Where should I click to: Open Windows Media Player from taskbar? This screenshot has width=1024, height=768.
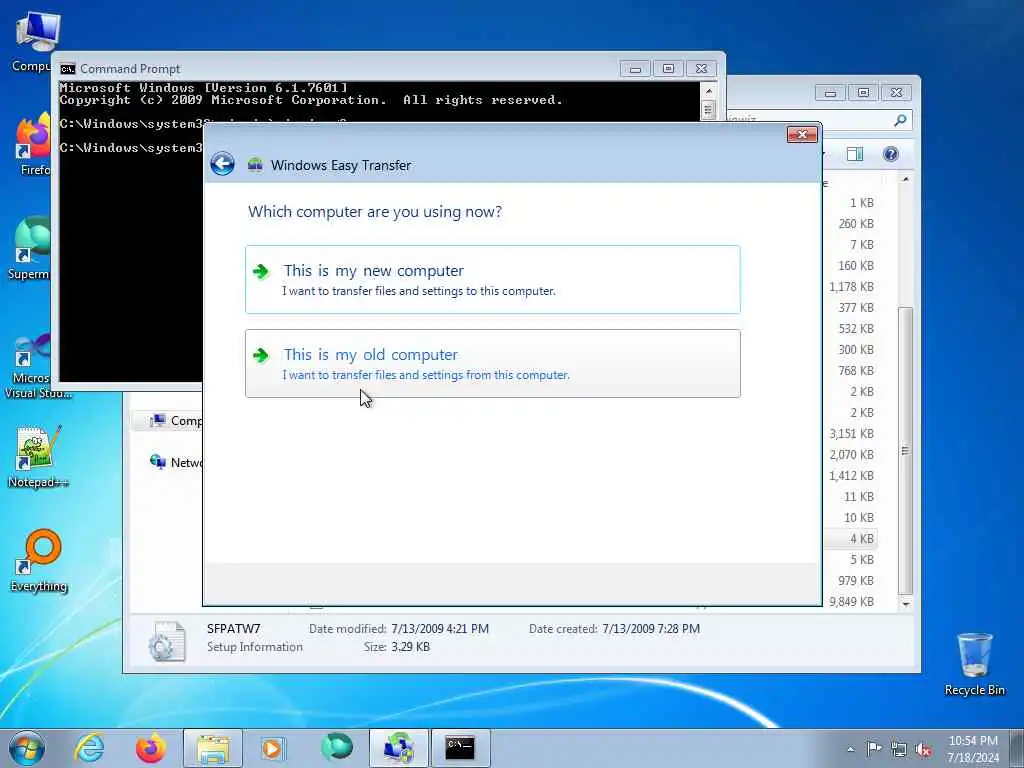point(272,748)
